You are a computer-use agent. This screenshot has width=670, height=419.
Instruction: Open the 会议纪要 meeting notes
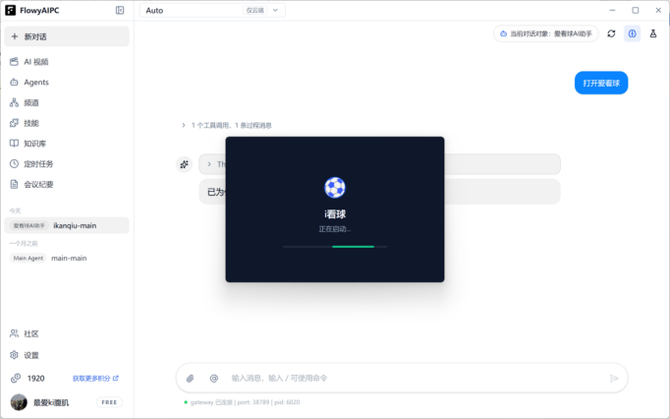point(67,185)
